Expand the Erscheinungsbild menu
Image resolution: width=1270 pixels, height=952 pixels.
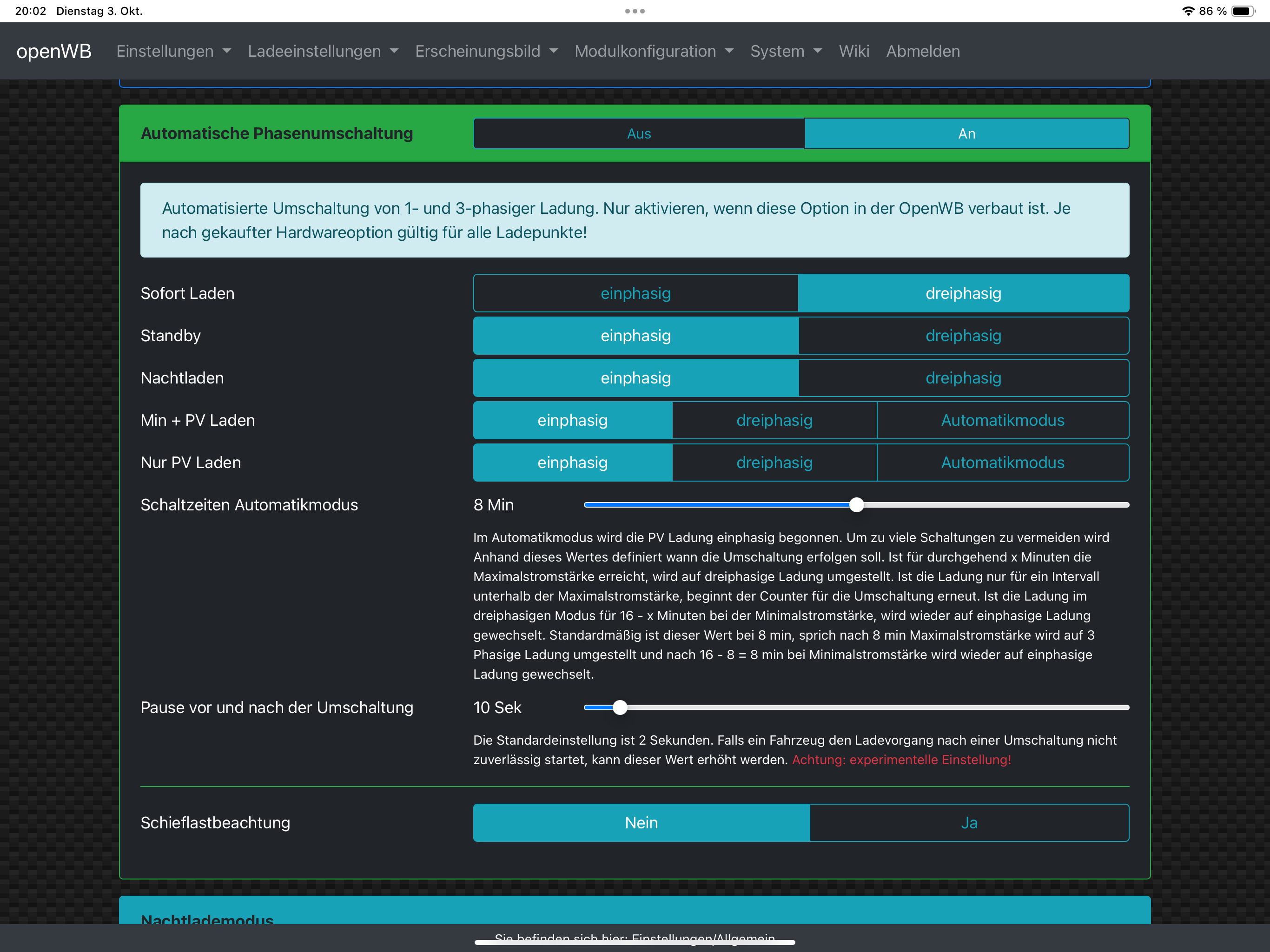[486, 51]
